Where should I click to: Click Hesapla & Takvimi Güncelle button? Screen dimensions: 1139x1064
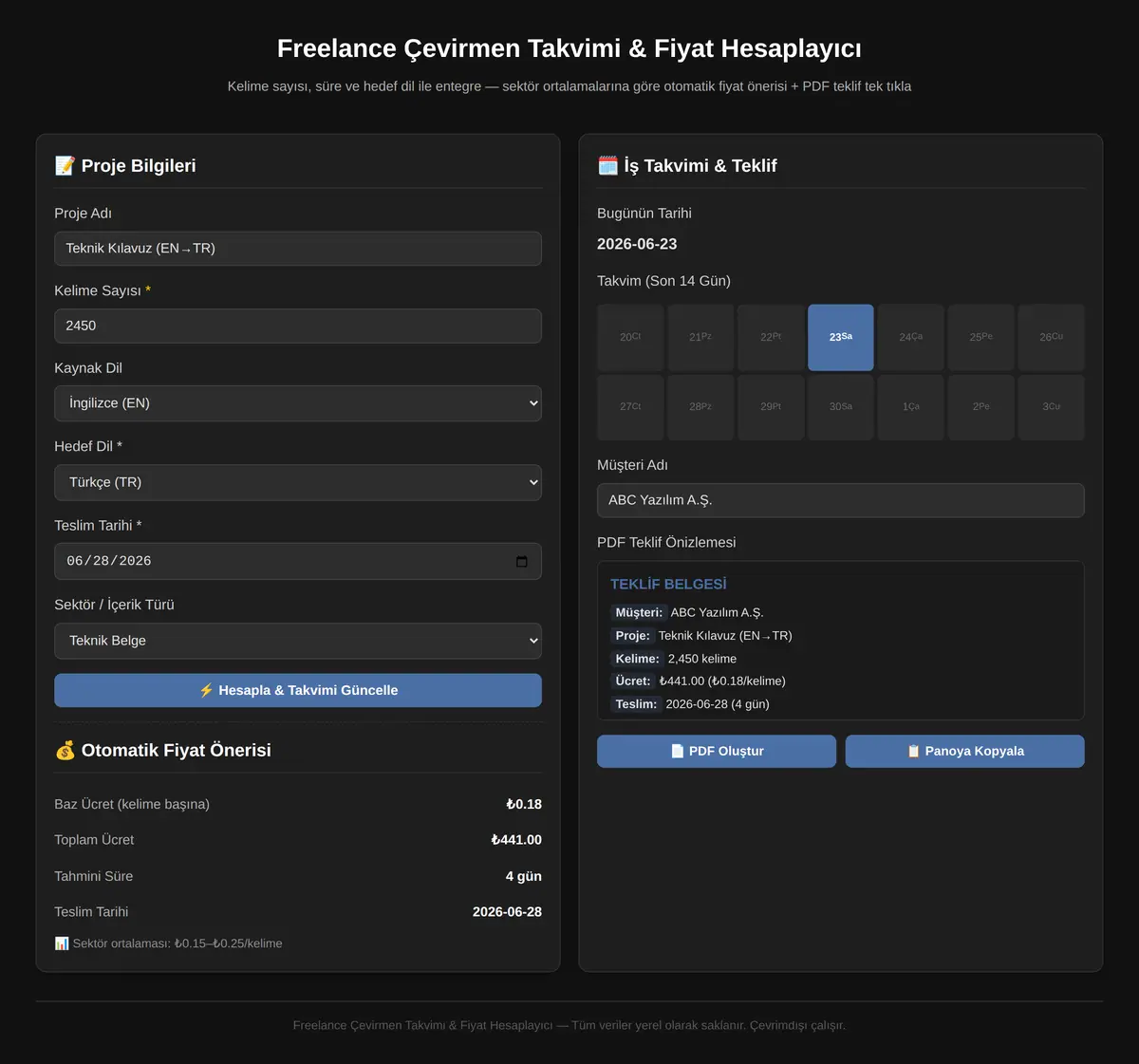pos(298,690)
